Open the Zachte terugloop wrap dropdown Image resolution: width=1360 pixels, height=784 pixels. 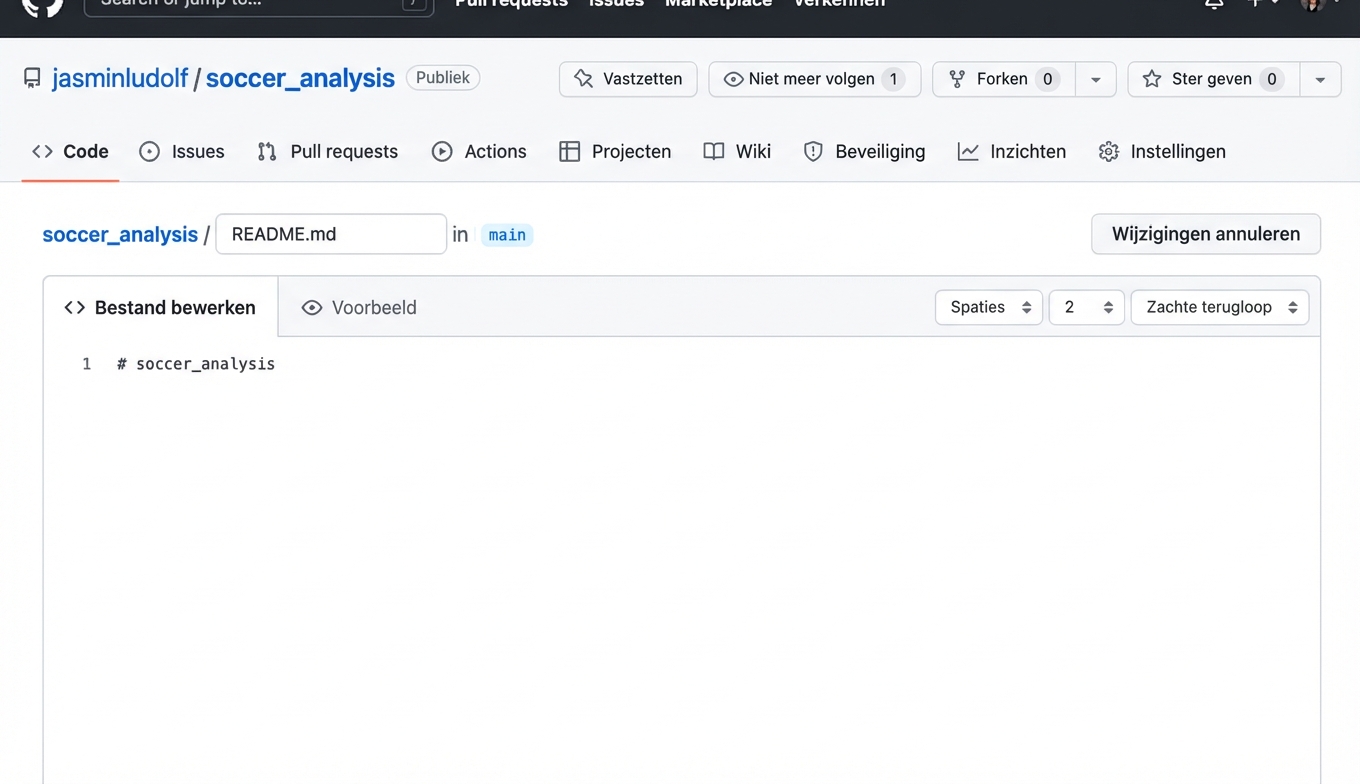coord(1219,307)
